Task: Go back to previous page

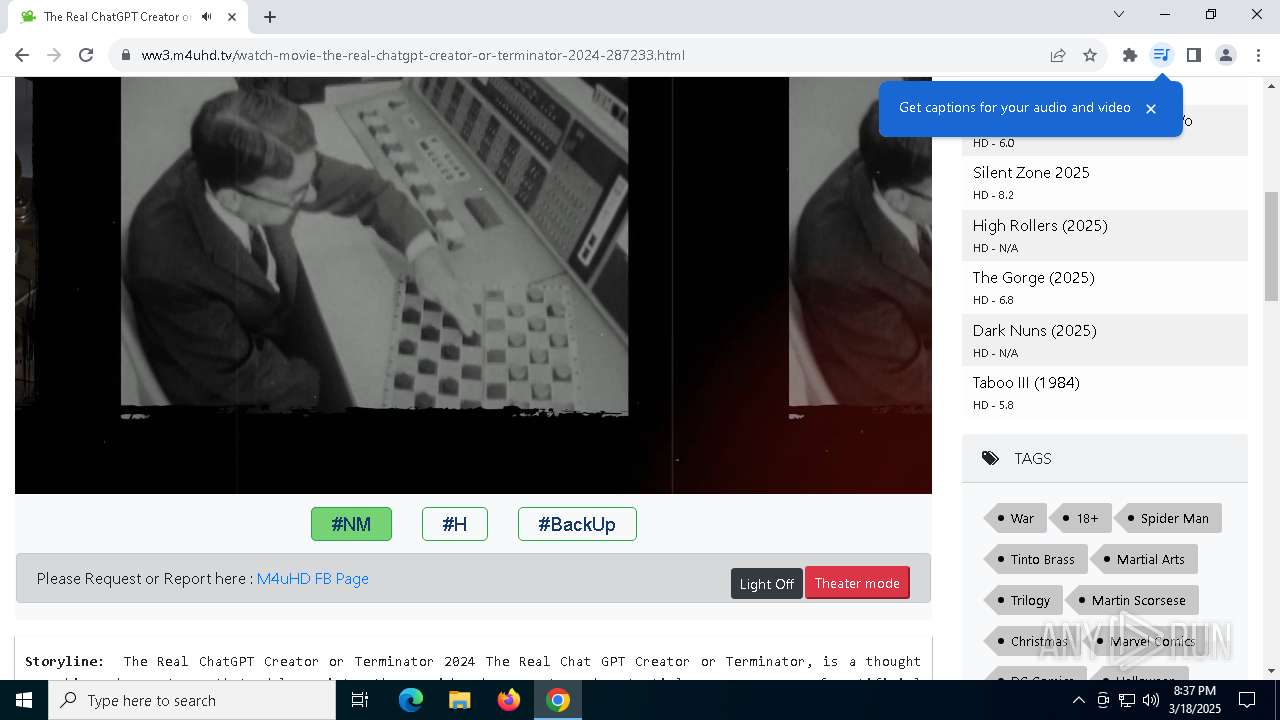Action: click(x=22, y=55)
